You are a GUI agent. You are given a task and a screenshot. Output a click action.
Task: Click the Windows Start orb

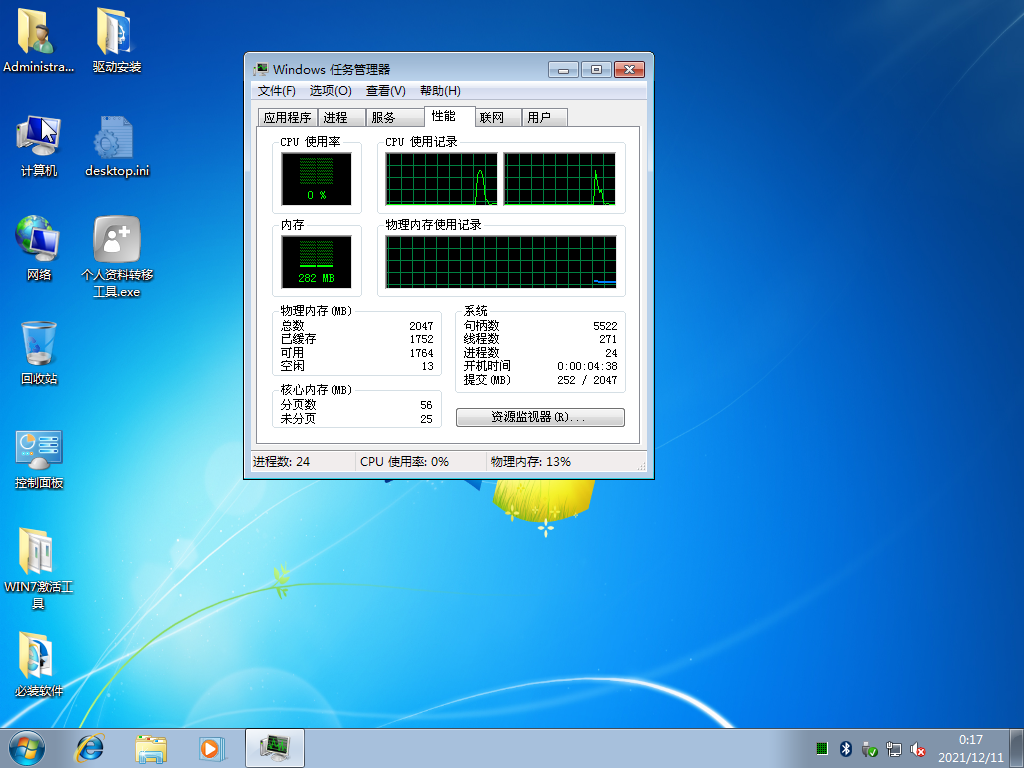coord(27,748)
